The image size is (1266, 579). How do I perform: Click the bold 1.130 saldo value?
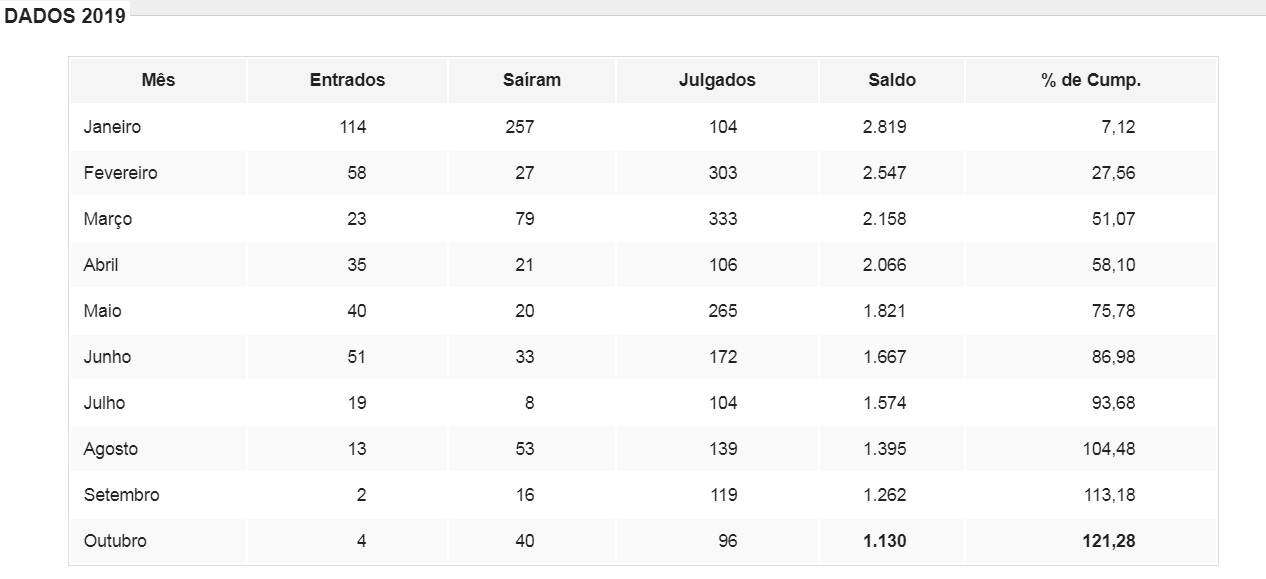(884, 541)
